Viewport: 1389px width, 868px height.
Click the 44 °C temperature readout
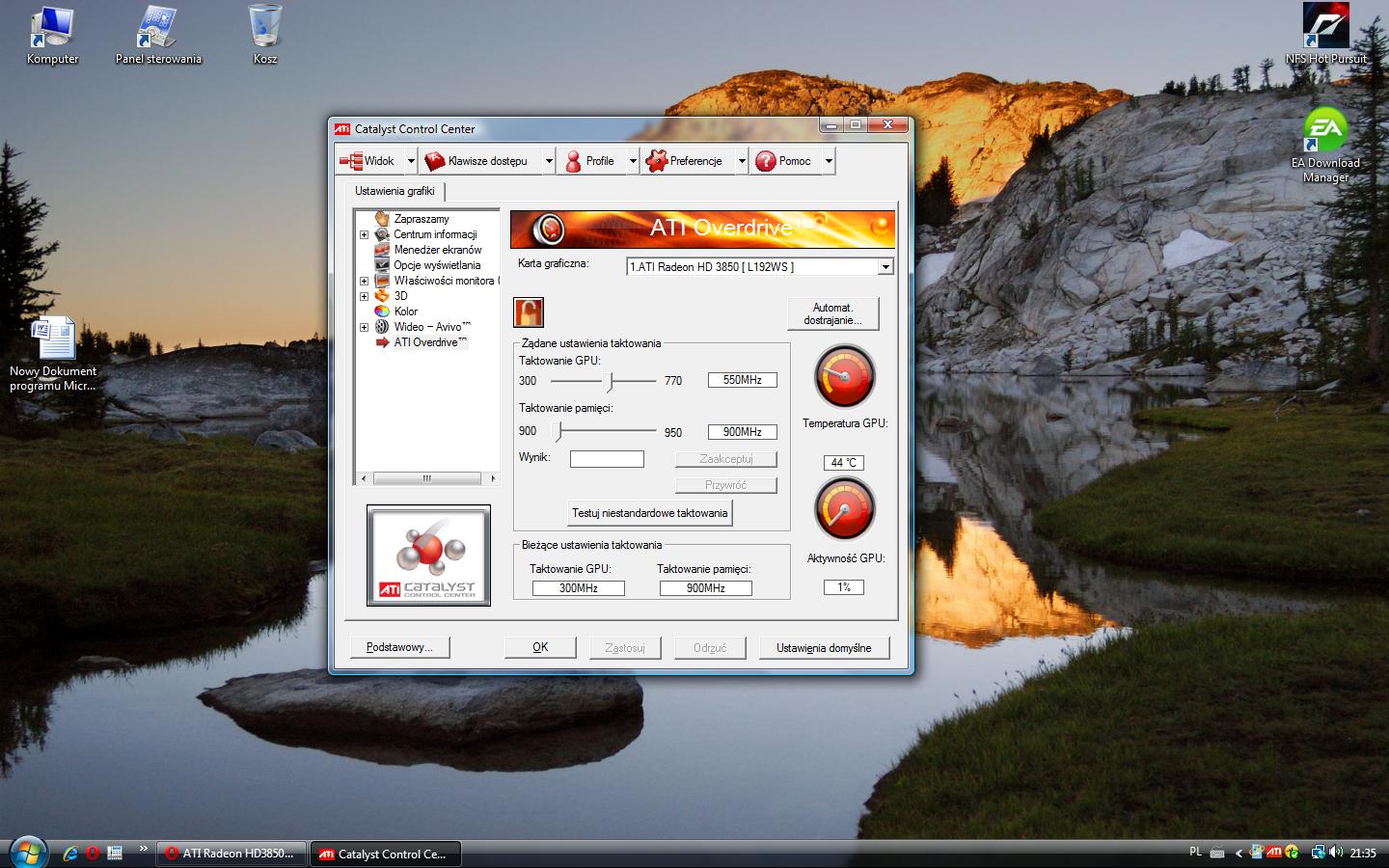(844, 463)
